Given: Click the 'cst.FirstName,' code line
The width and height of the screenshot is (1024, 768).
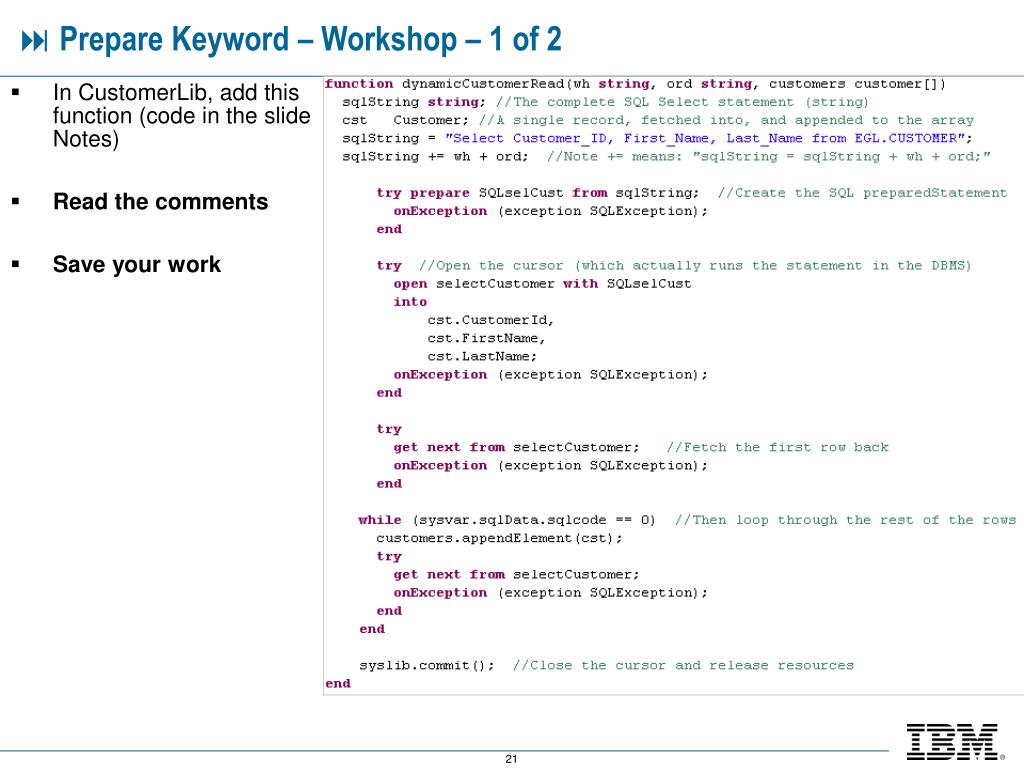Looking at the screenshot, I should (x=487, y=338).
